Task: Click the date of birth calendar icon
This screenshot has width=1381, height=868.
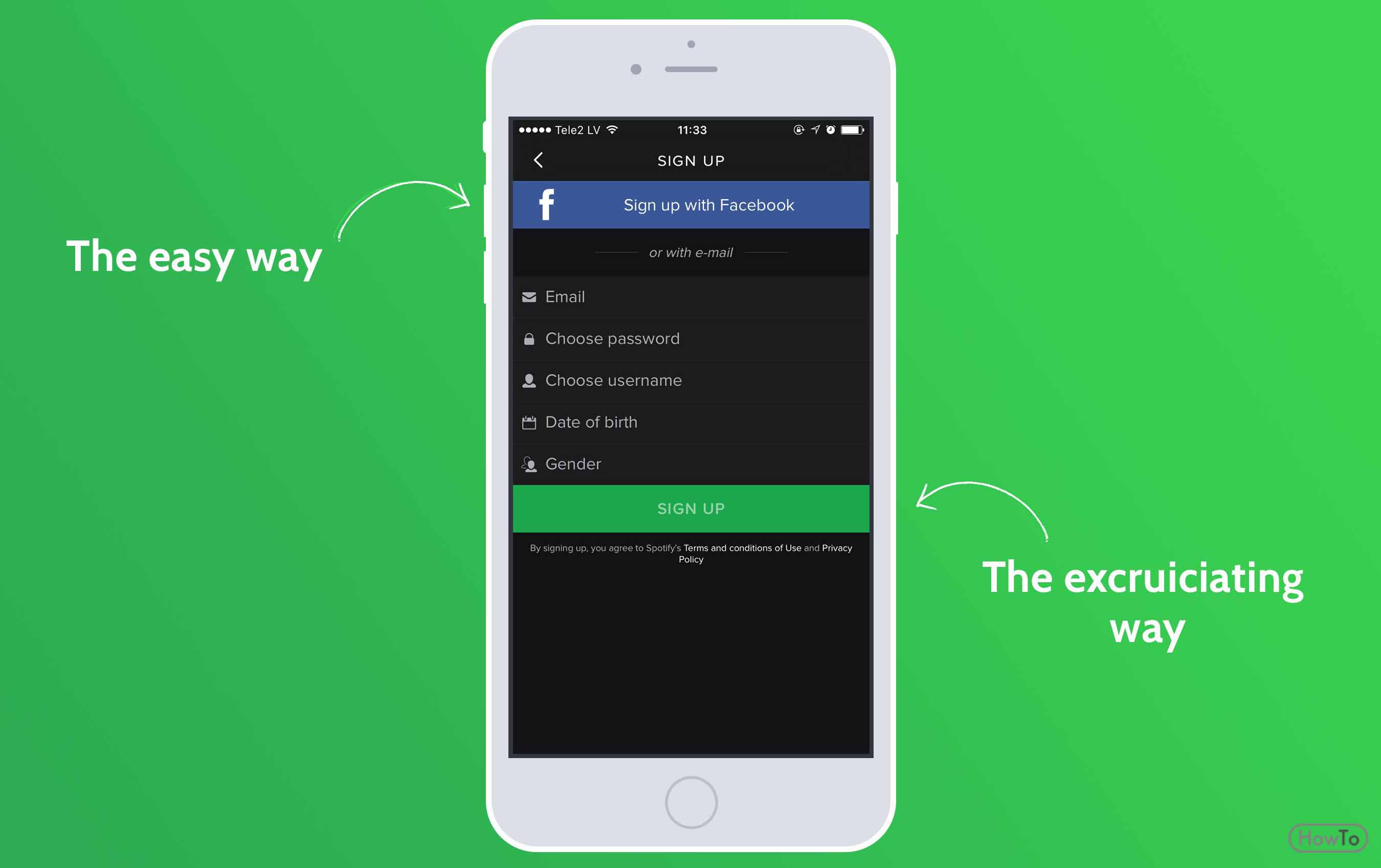Action: click(528, 421)
